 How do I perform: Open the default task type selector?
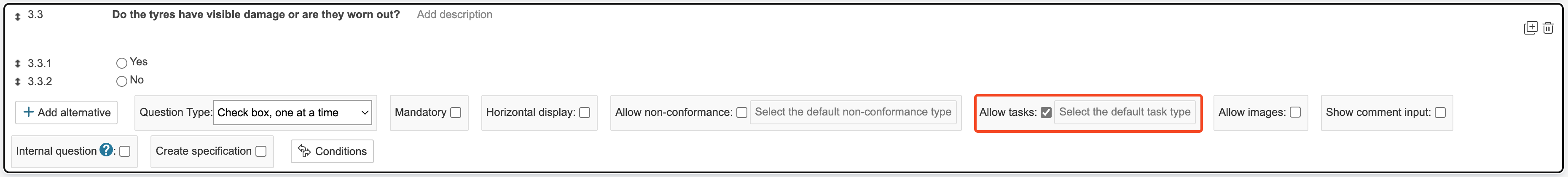tap(1124, 113)
